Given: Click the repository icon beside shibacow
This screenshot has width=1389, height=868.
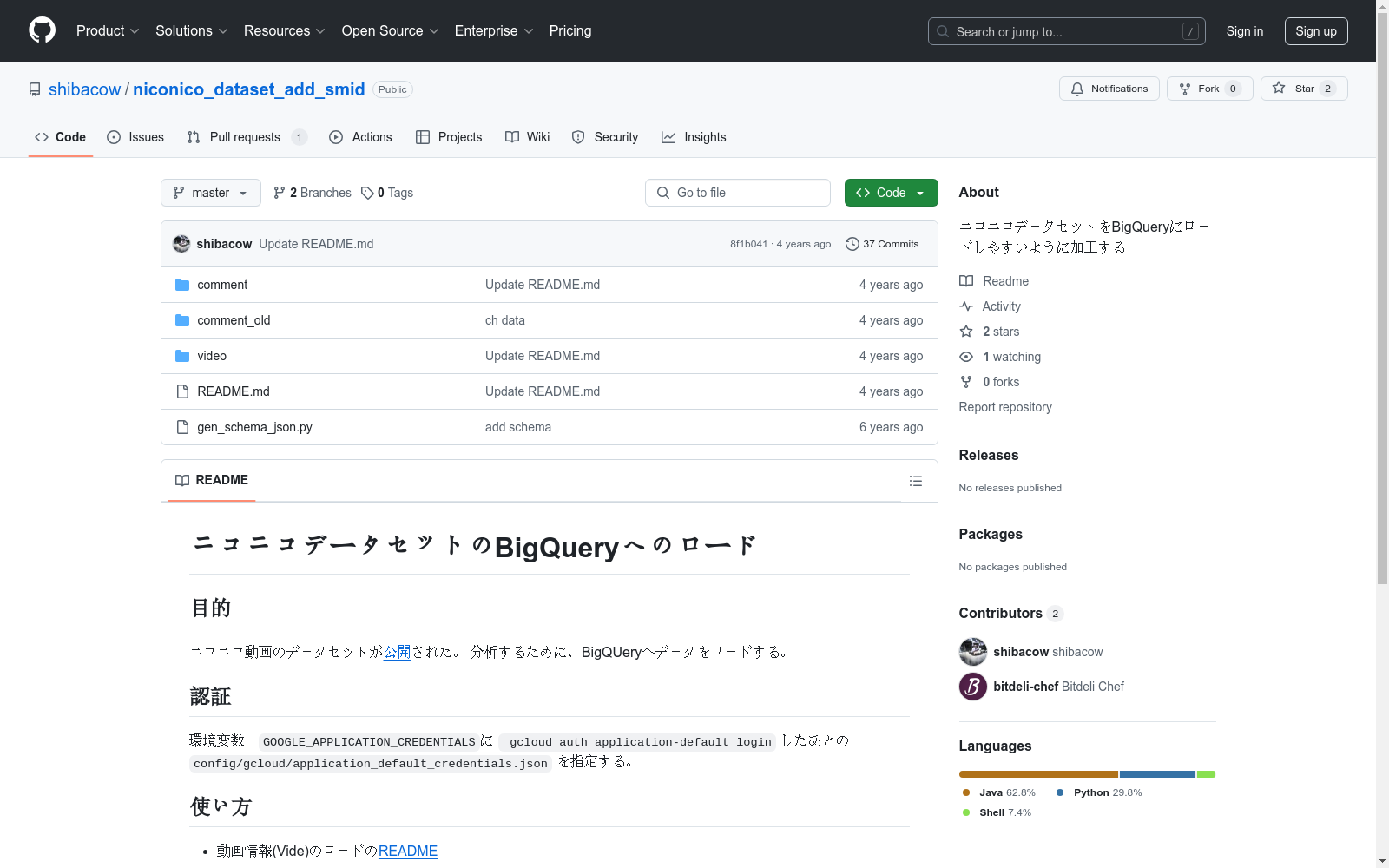Looking at the screenshot, I should tap(35, 89).
